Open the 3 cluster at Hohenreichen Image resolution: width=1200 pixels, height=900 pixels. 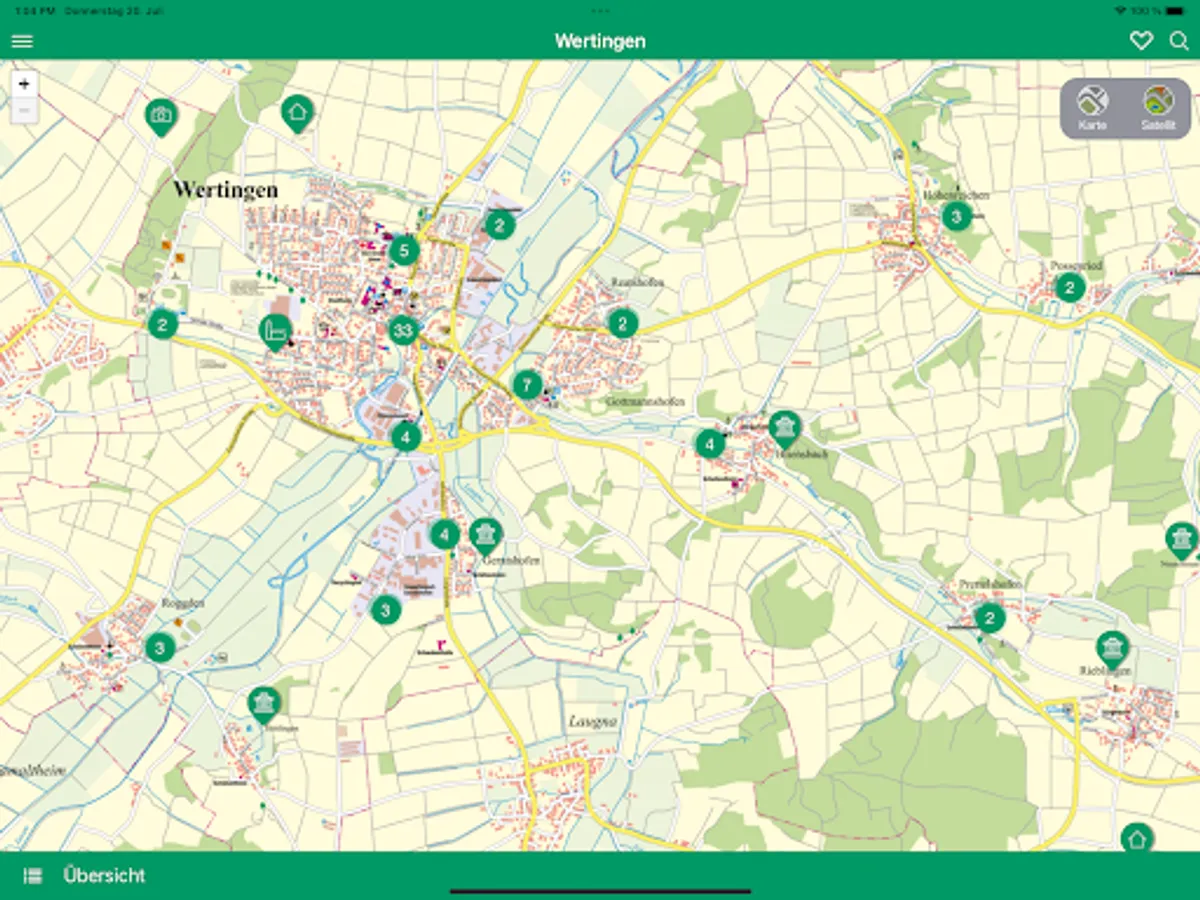[x=957, y=216]
